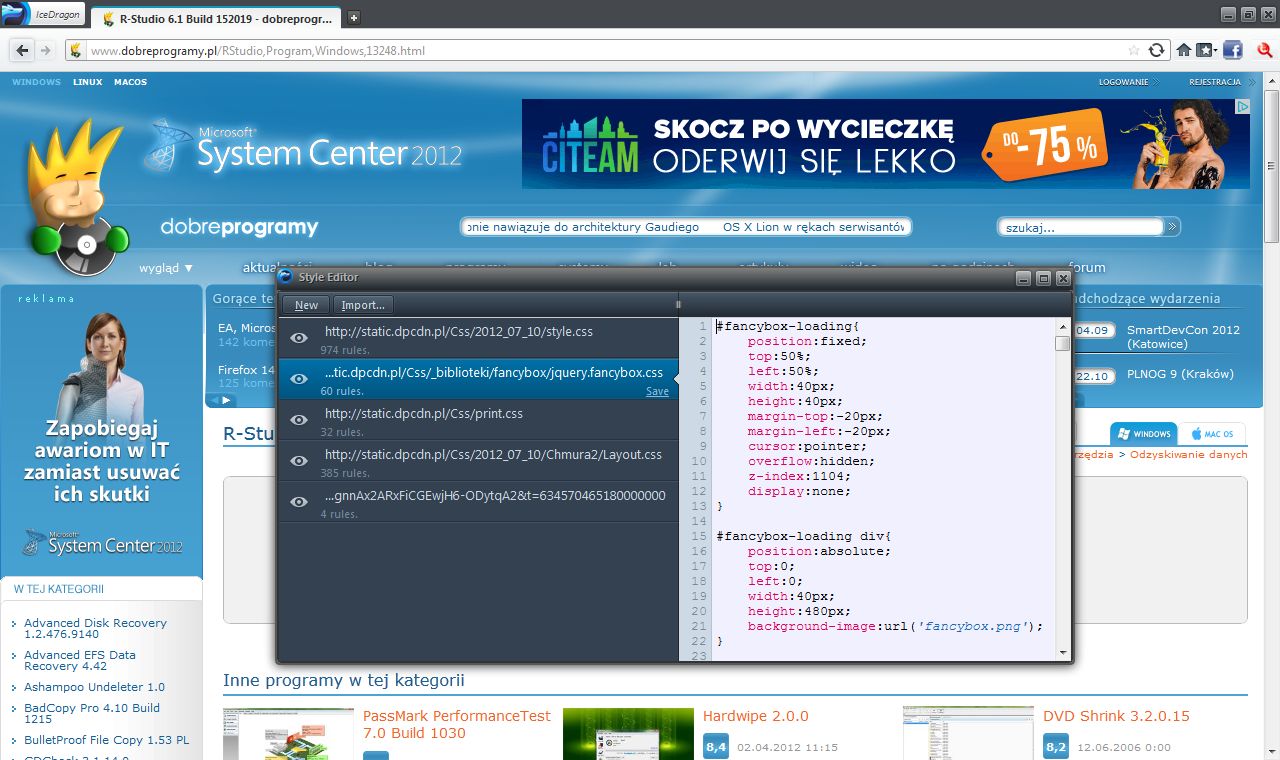Toggle visibility of the 4 rules stylesheet
This screenshot has width=1280, height=760.
click(298, 502)
